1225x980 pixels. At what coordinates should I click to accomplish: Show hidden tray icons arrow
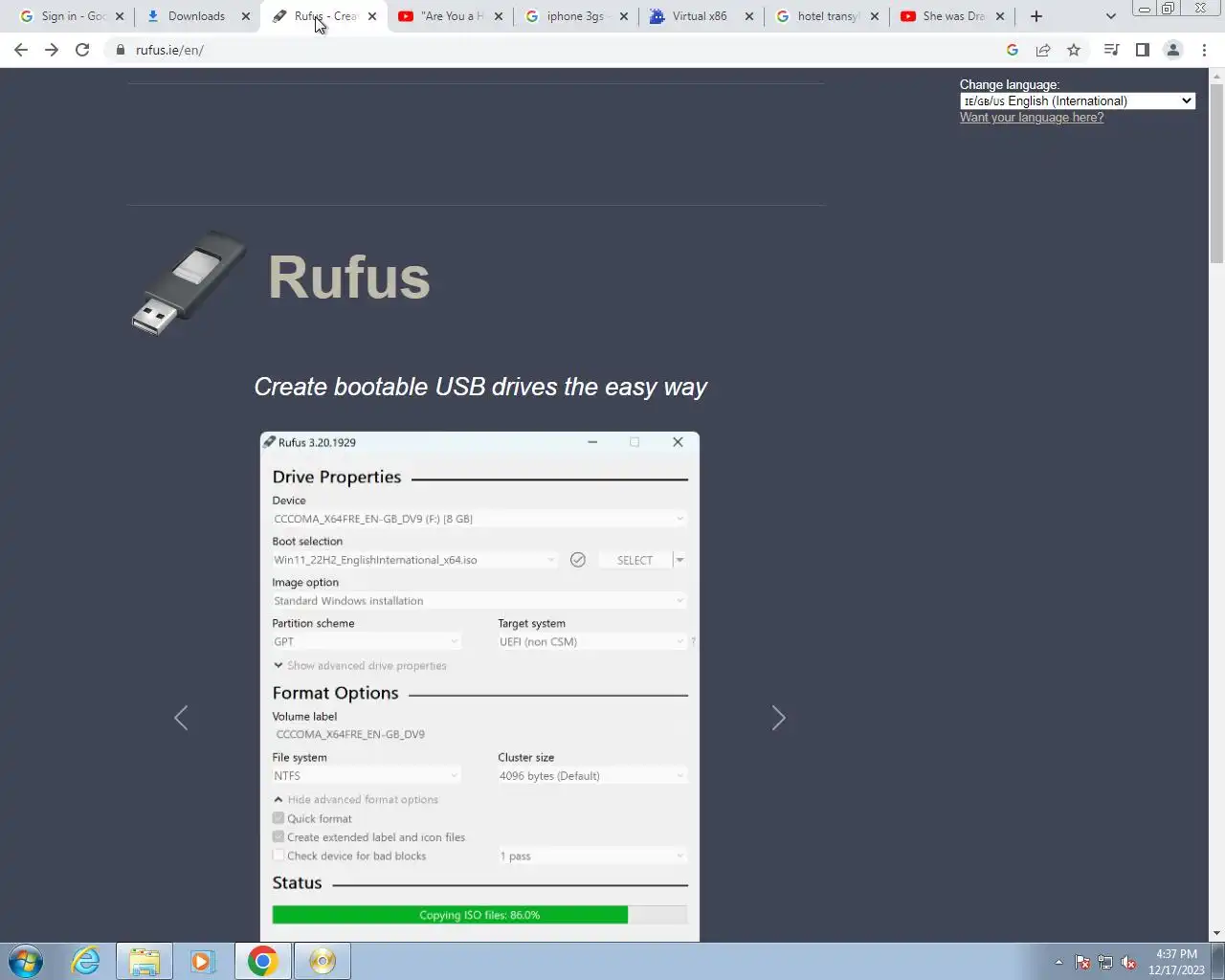pos(1058,963)
